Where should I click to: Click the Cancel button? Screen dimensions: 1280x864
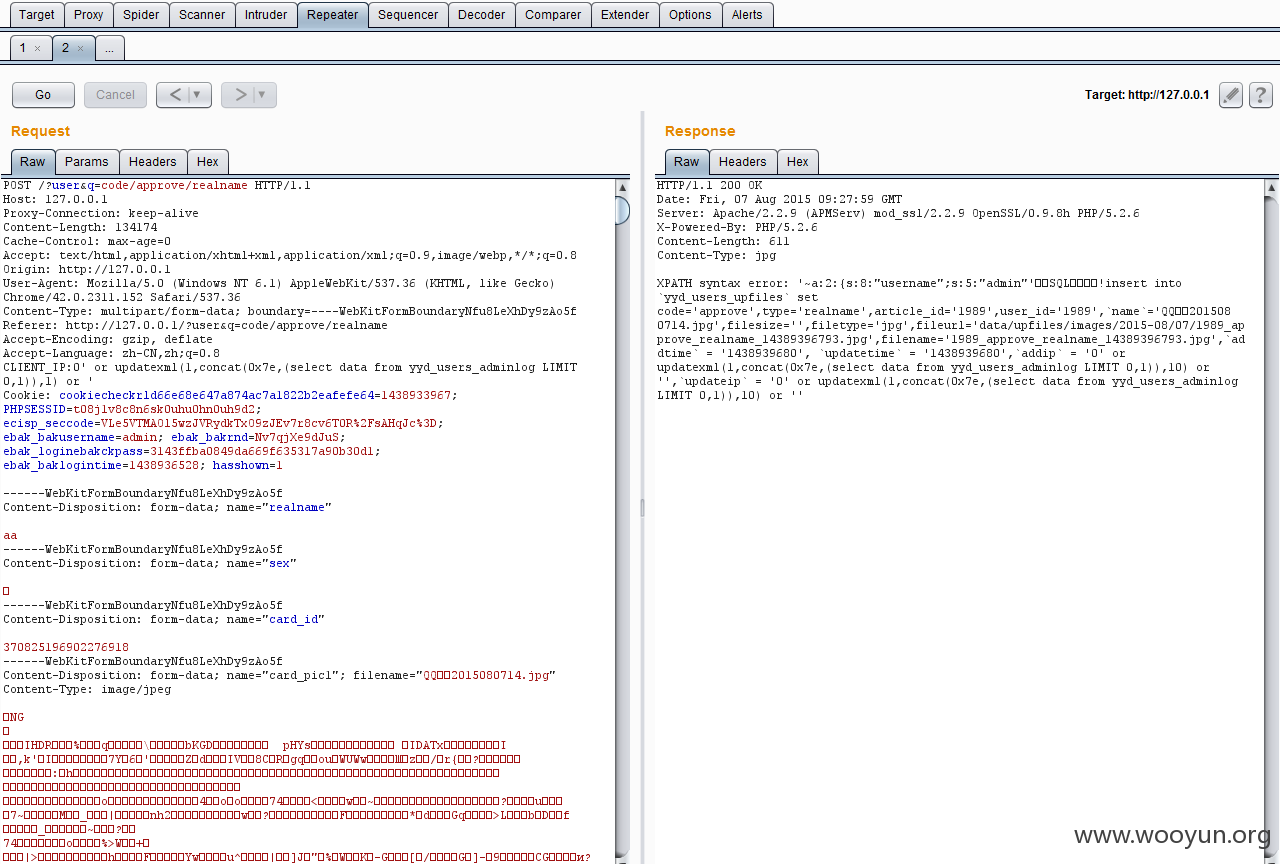point(115,95)
